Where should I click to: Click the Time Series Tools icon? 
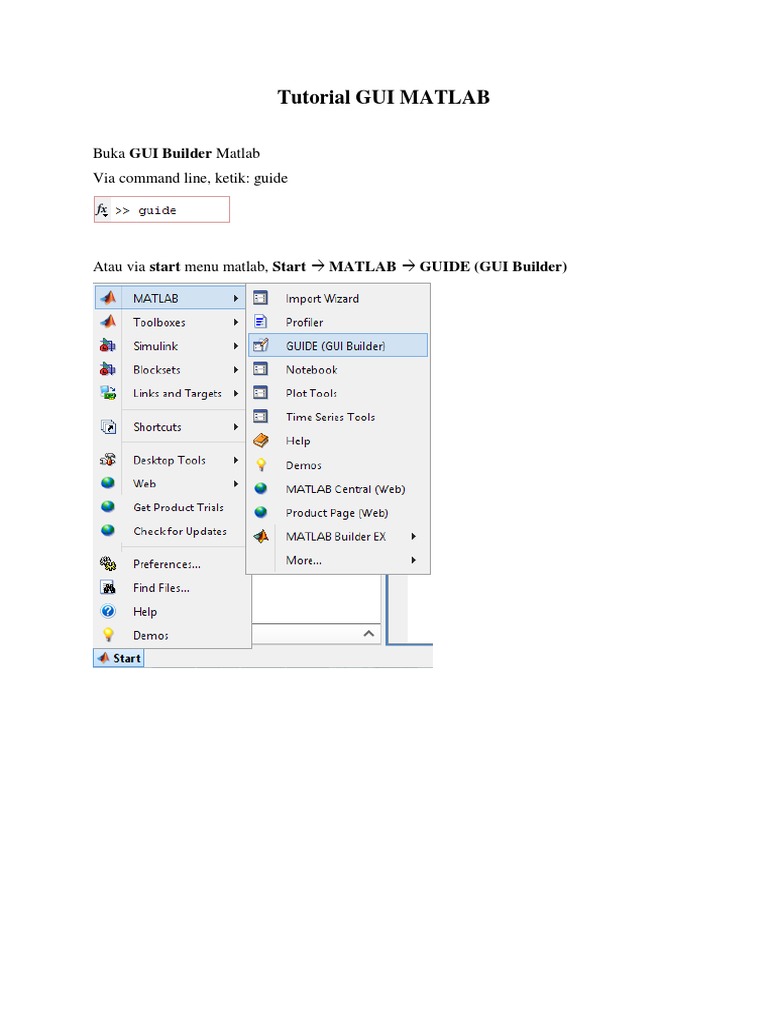(261, 416)
